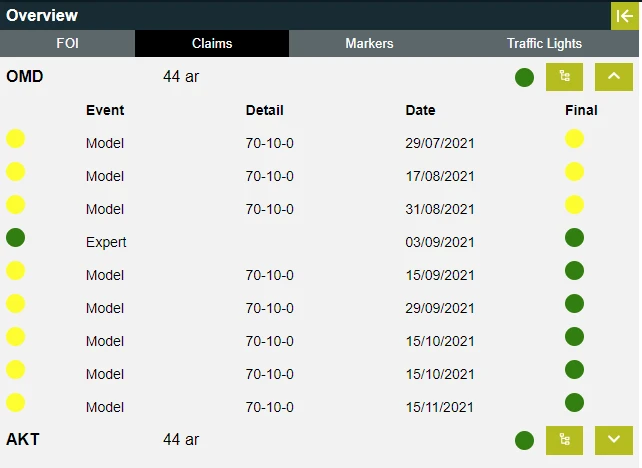Click the Final green indicator for 15/11/2021
Screen dimensions: 642x468
574,403
